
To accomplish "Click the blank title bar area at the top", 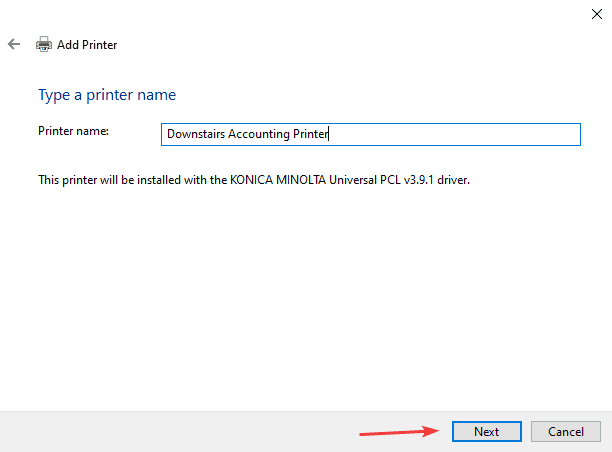I will pyautogui.click(x=300, y=14).
